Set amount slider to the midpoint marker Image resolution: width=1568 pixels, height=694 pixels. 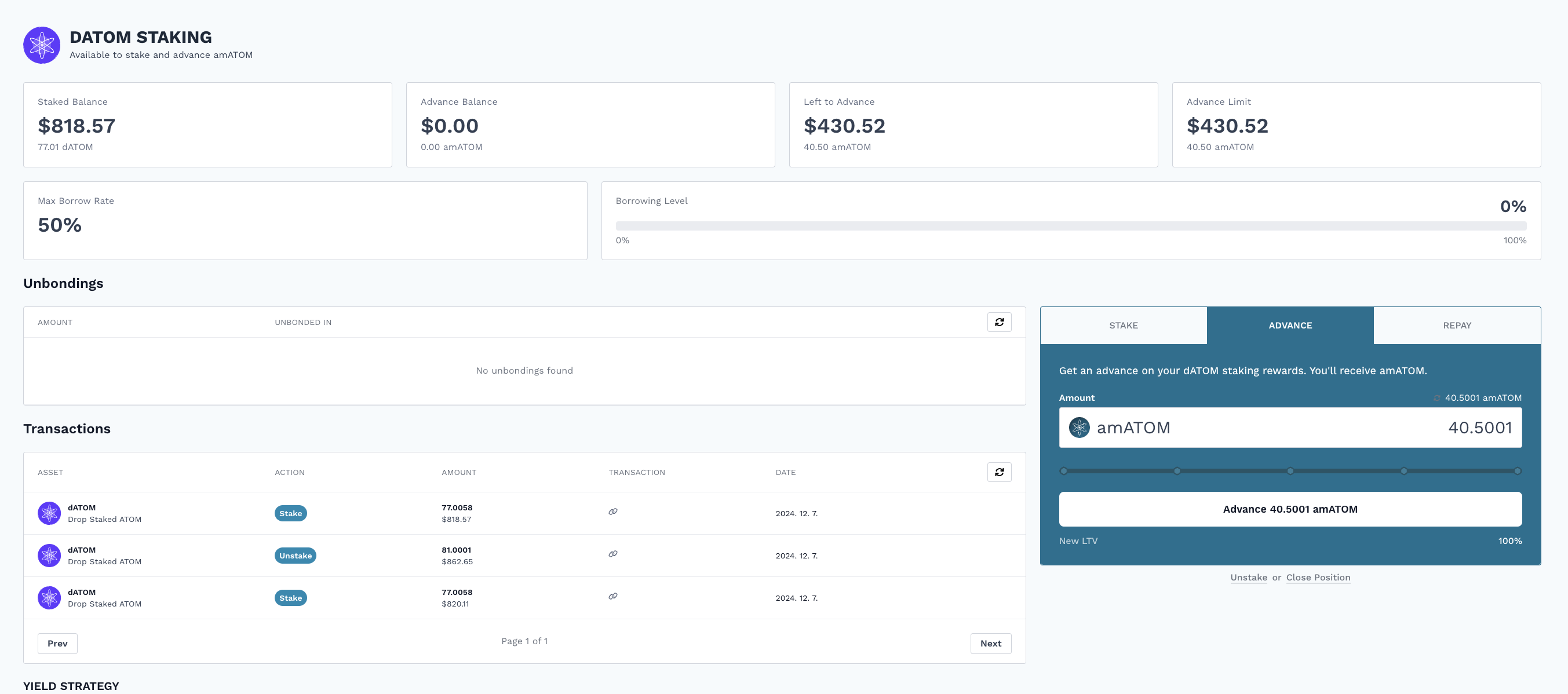click(1290, 471)
